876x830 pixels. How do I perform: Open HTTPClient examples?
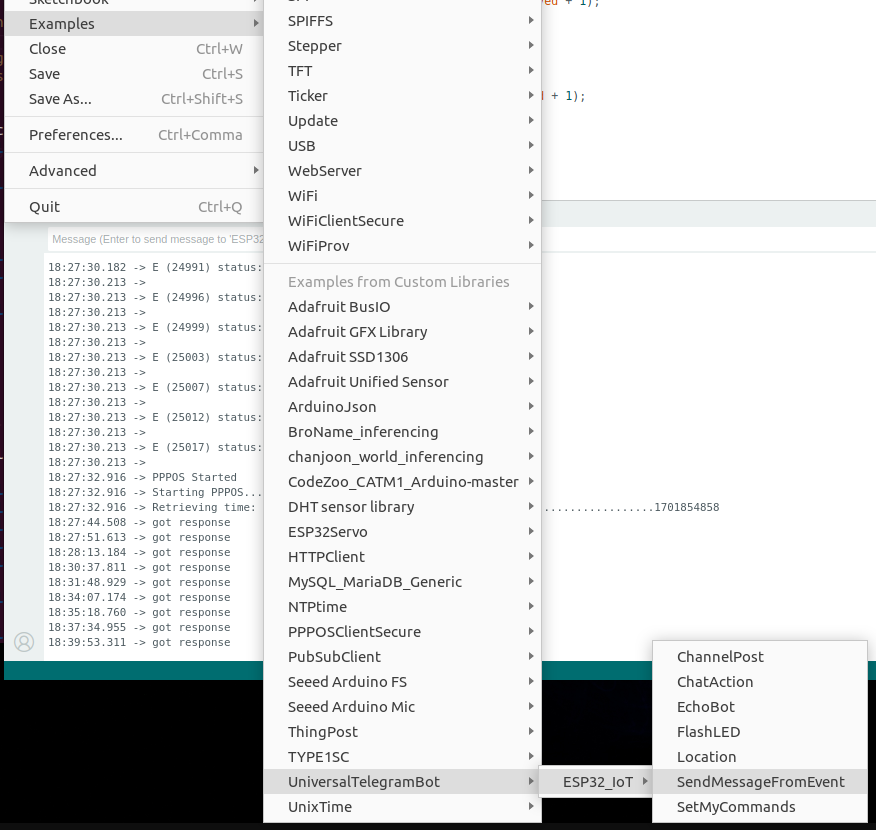point(402,557)
